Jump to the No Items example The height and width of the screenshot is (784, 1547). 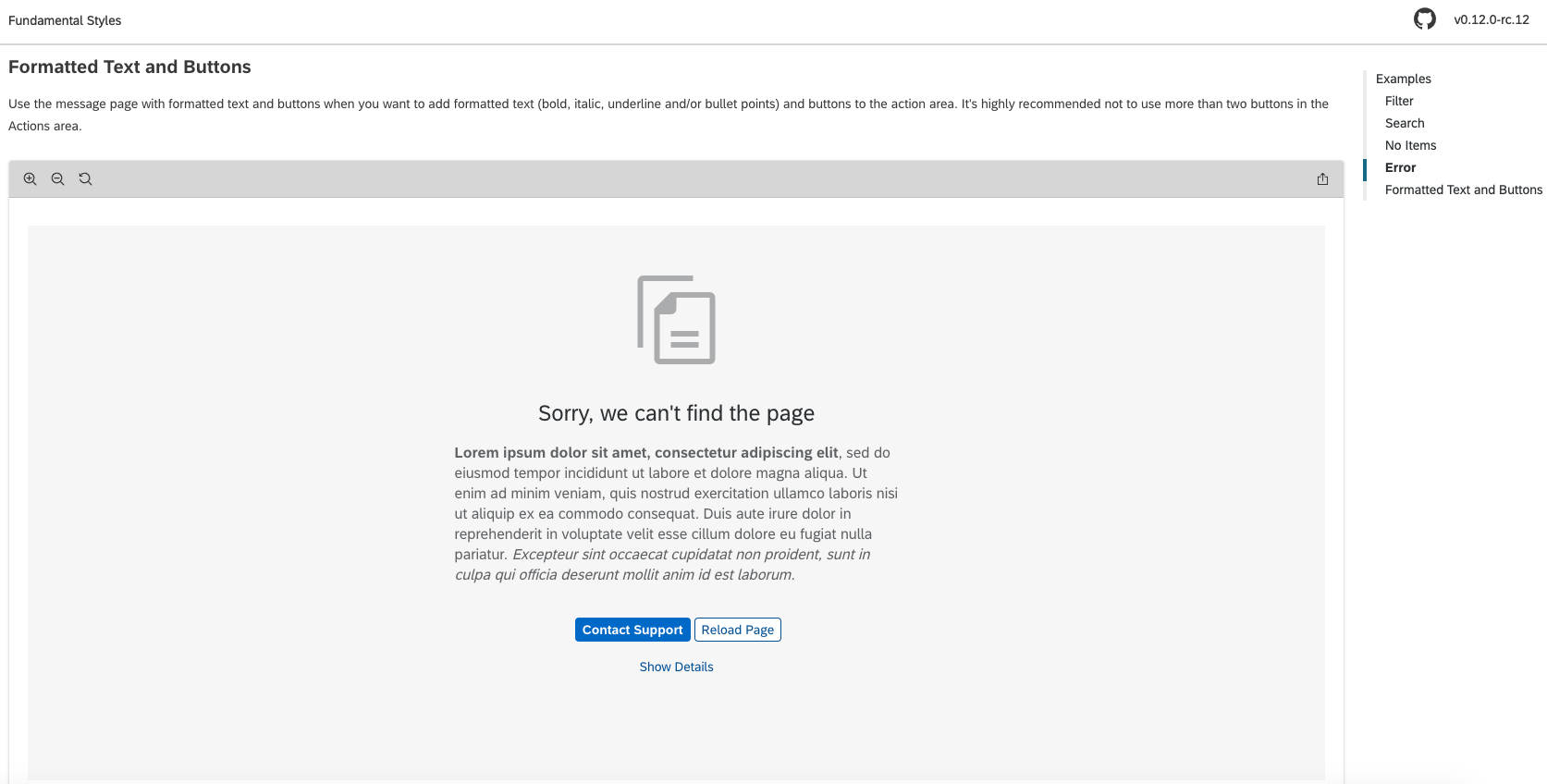1411,145
